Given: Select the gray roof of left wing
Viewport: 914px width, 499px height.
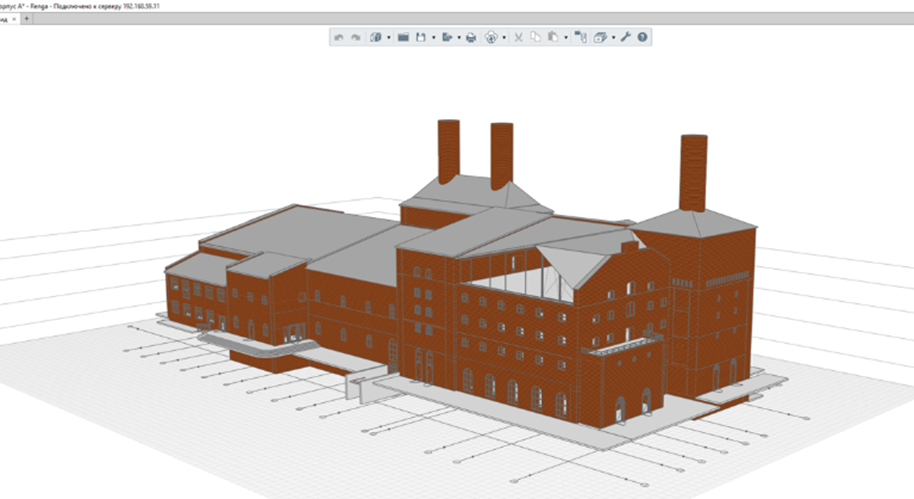Looking at the screenshot, I should coord(297,232).
